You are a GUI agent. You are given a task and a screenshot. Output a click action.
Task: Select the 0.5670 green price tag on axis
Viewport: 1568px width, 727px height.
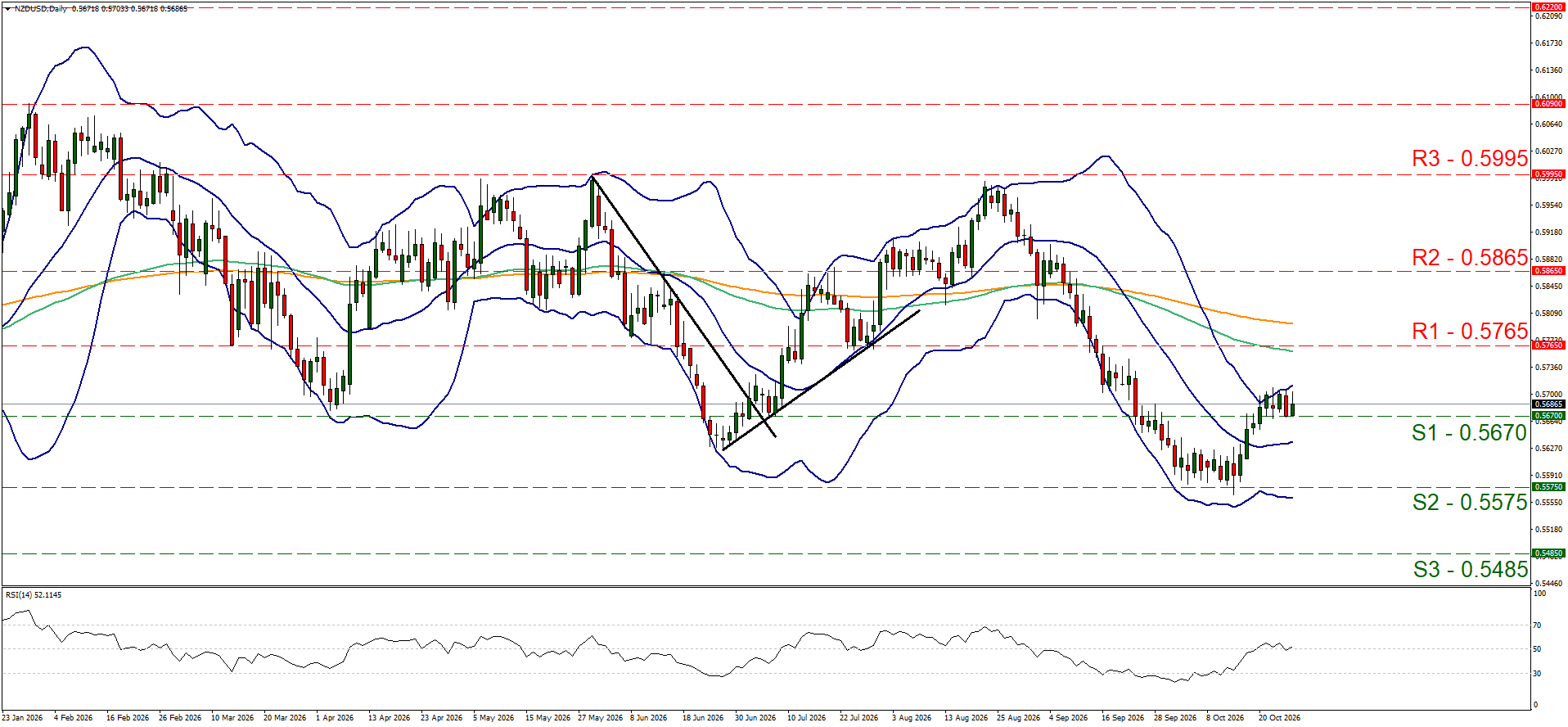click(1548, 416)
